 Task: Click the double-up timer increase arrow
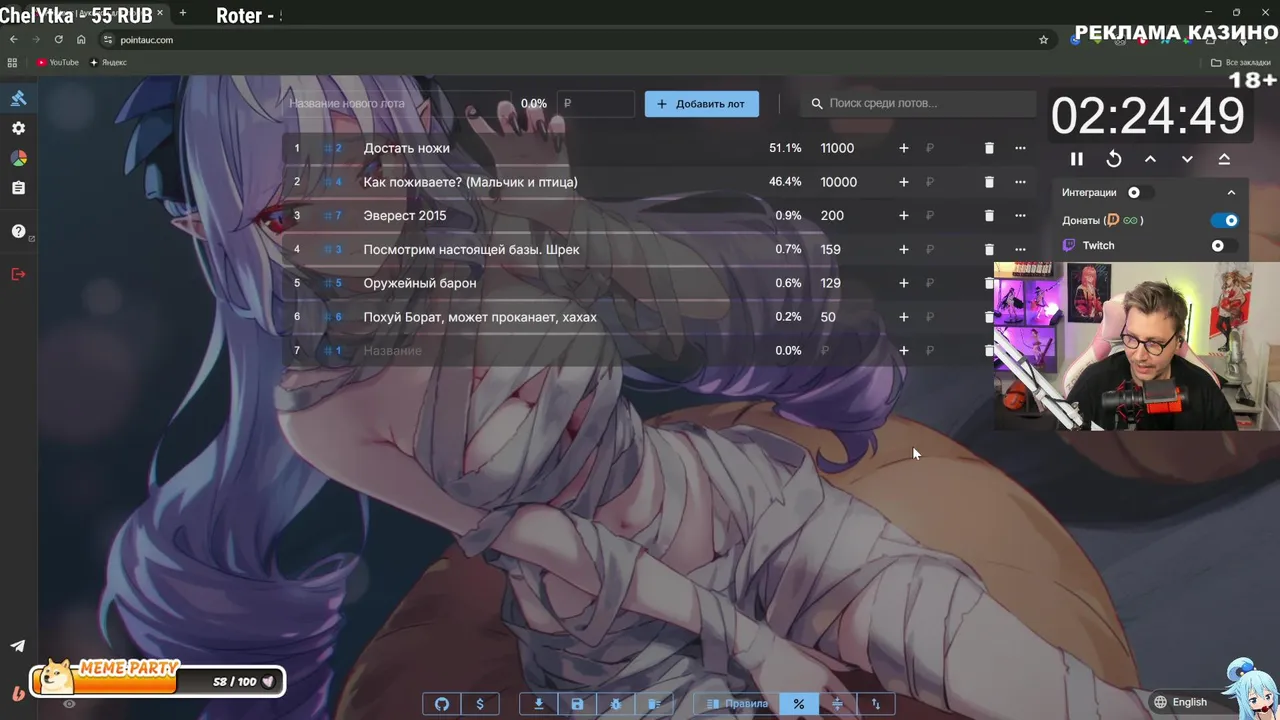pyautogui.click(x=1224, y=159)
